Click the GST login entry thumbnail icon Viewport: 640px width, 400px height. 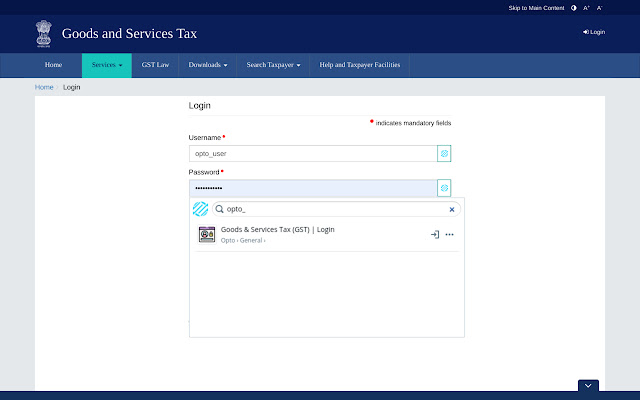click(207, 235)
